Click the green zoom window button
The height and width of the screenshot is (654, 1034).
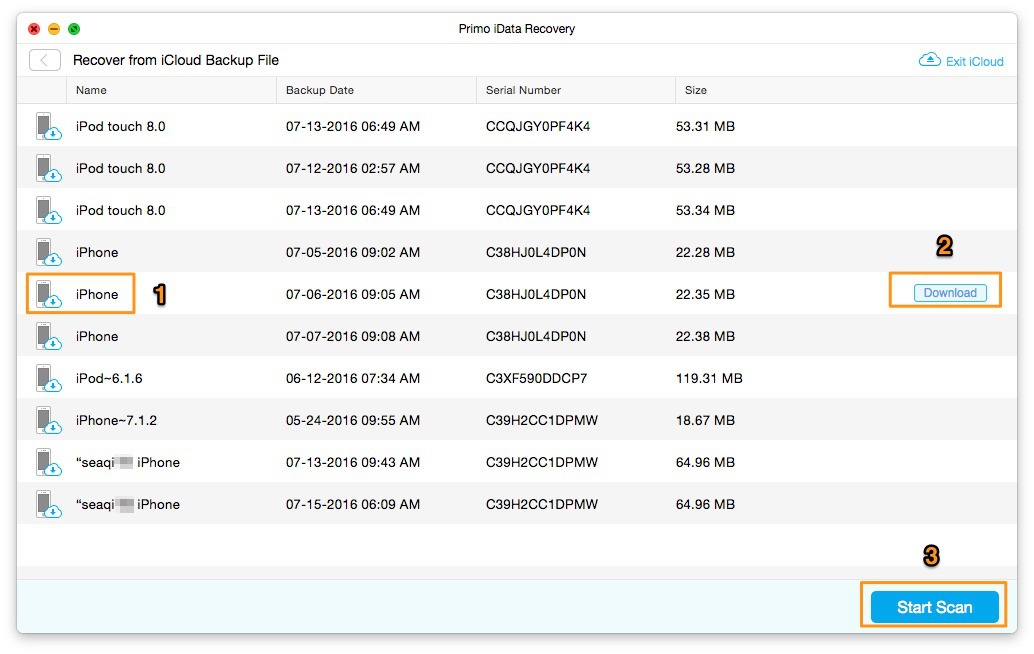74,29
